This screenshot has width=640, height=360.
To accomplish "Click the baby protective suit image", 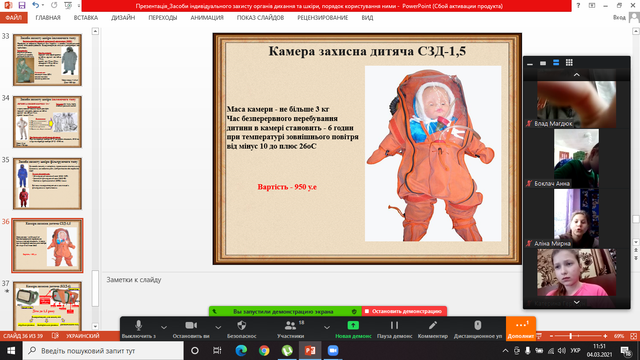I will point(433,153).
